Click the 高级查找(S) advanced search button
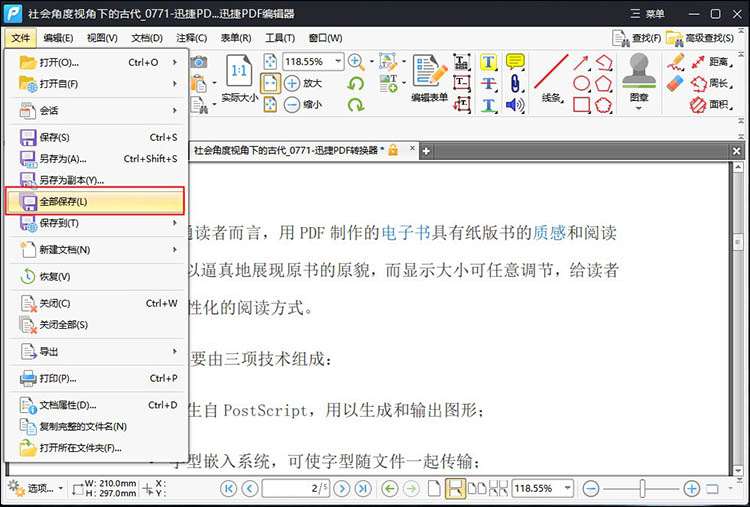Image resolution: width=750 pixels, height=507 pixels. (700, 38)
